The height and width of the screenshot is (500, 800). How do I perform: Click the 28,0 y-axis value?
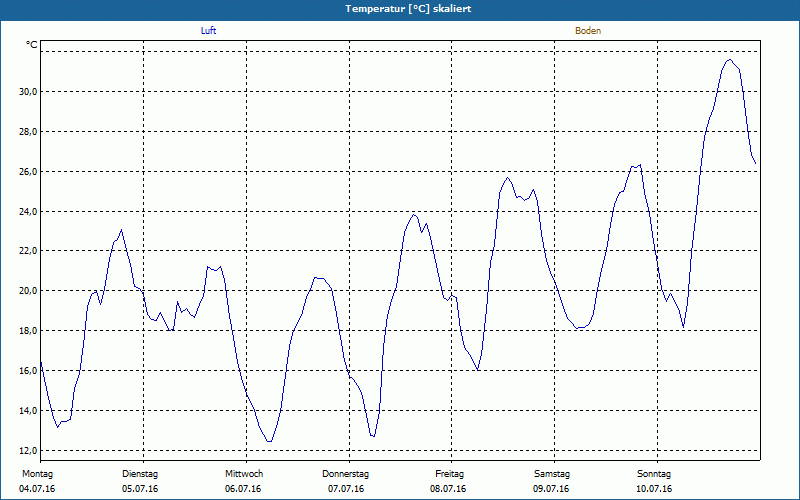[x=29, y=132]
